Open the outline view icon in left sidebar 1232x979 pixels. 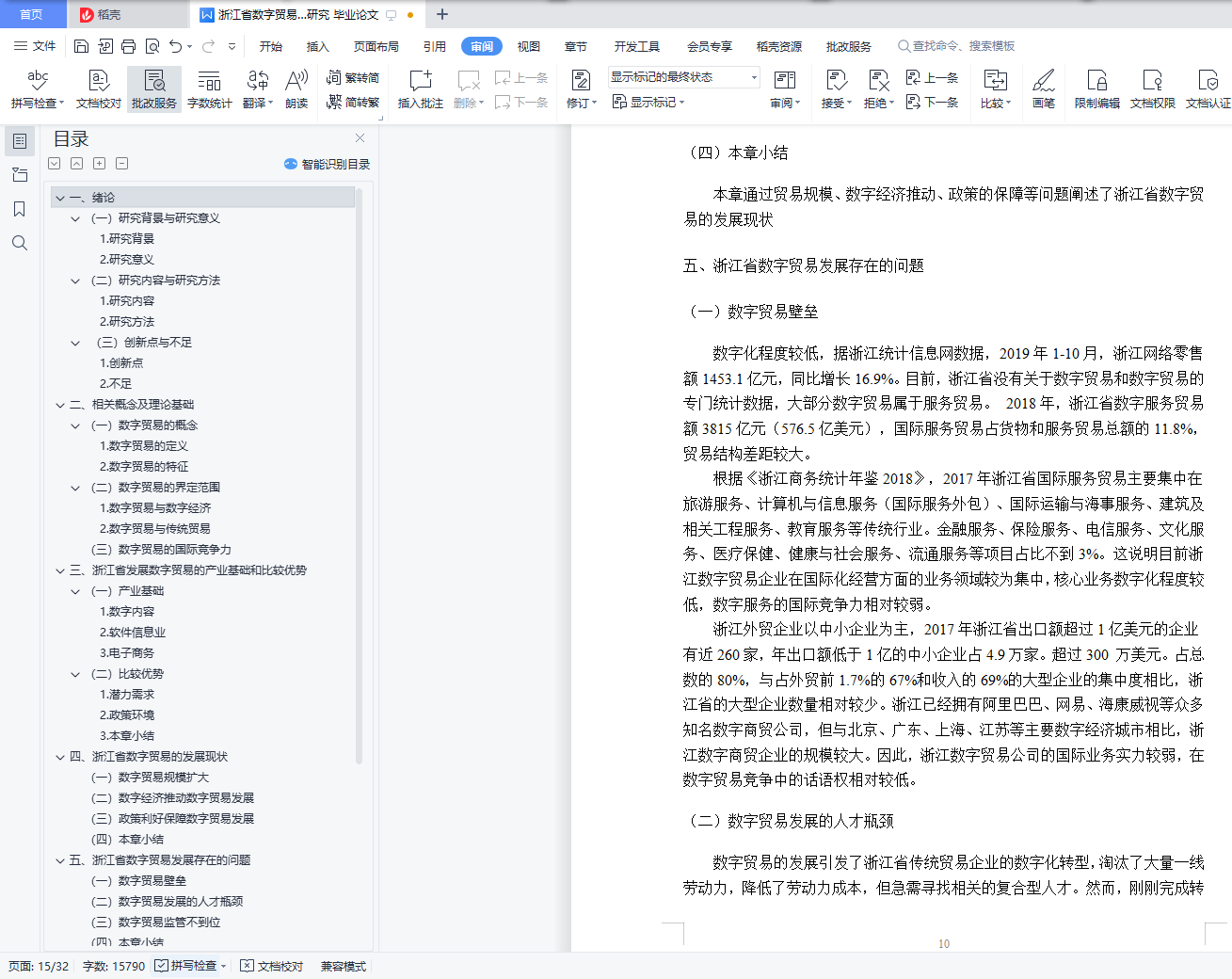click(x=20, y=141)
